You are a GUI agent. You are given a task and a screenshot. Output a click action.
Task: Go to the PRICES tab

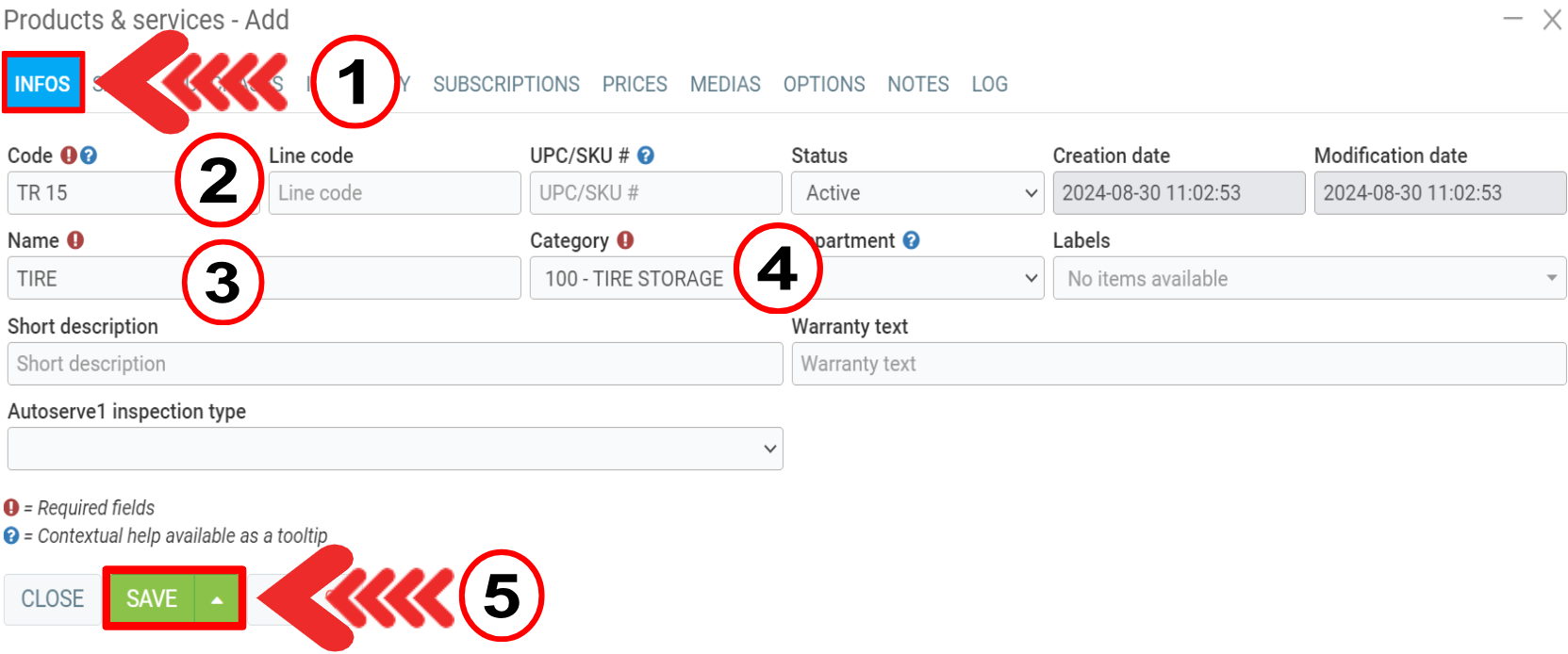635,84
